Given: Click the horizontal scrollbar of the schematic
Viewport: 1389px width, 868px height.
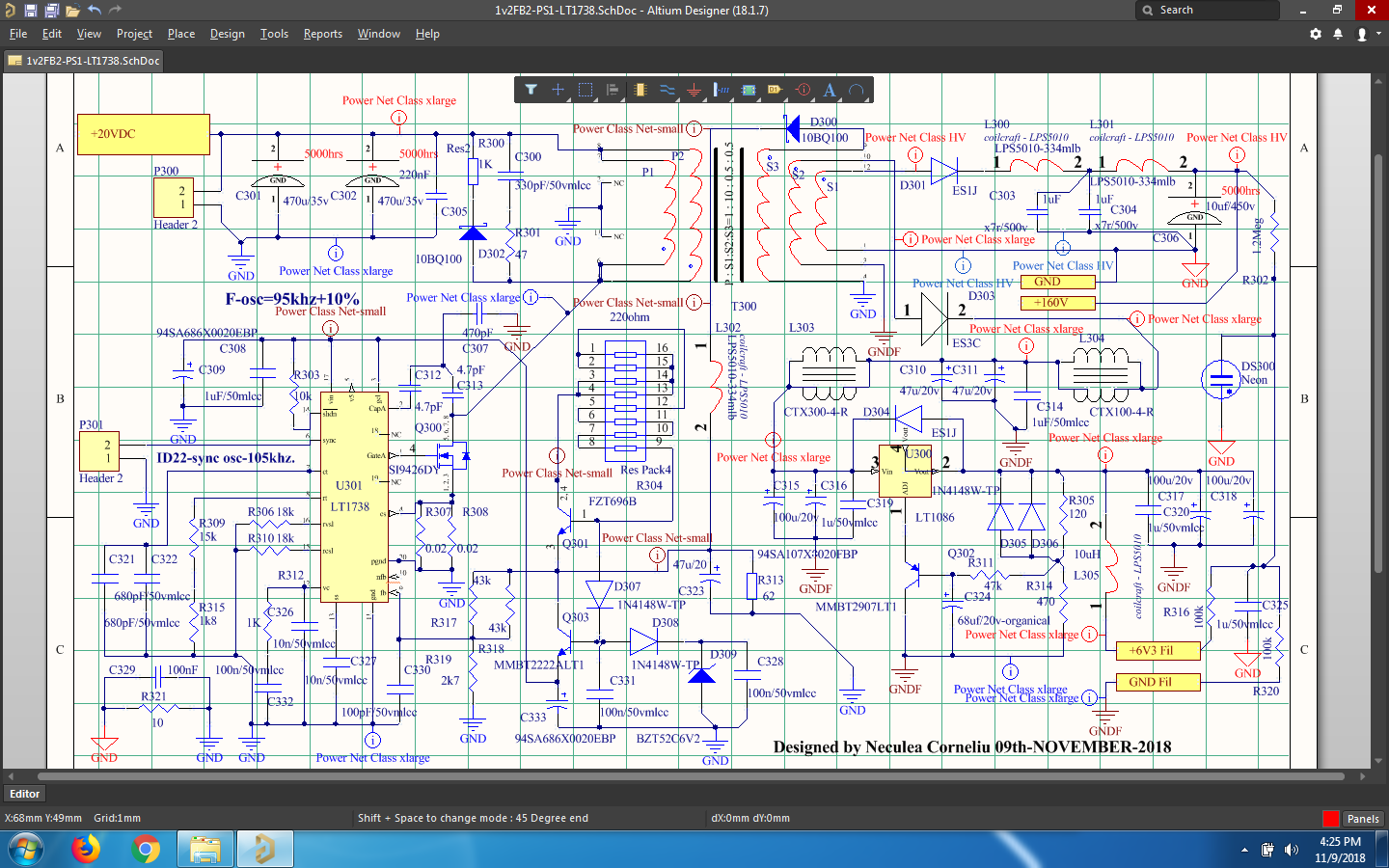Looking at the screenshot, I should coord(691,776).
